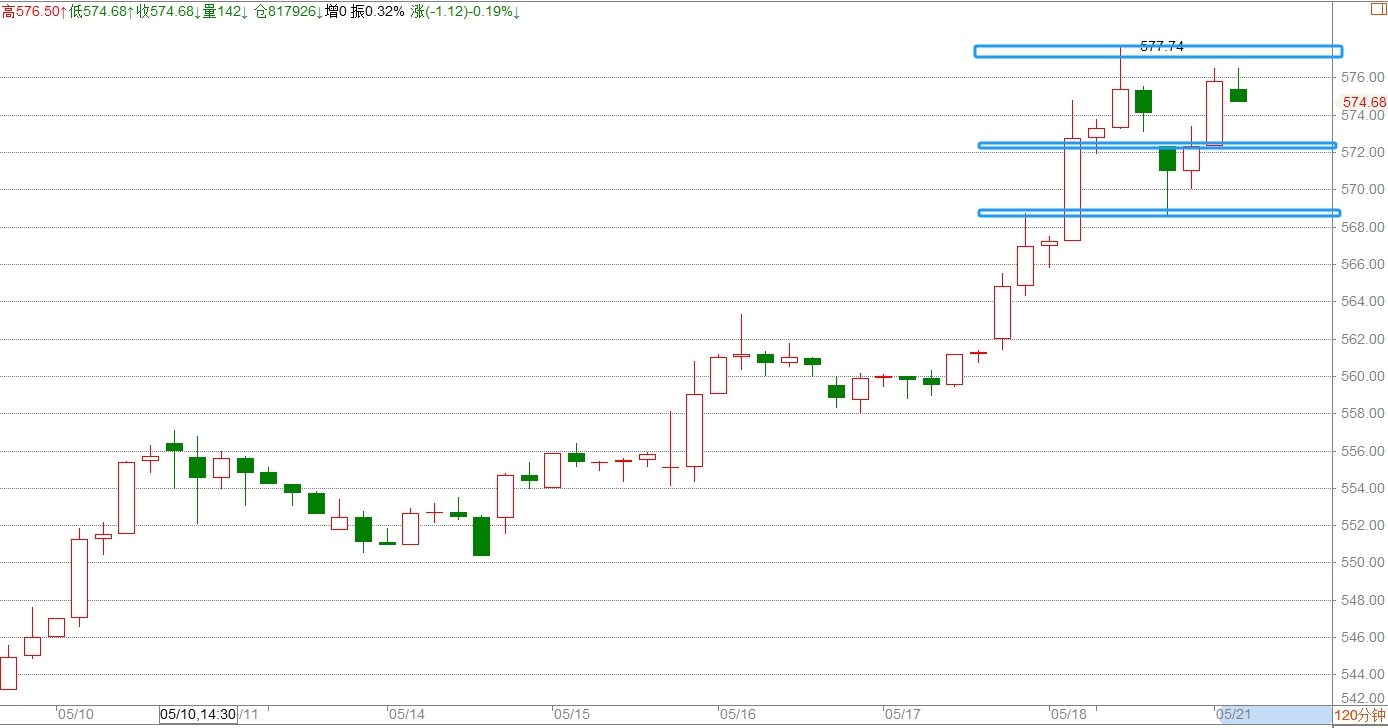Click the 556.00 price axis label
This screenshot has height=728, width=1388.
click(x=1363, y=451)
